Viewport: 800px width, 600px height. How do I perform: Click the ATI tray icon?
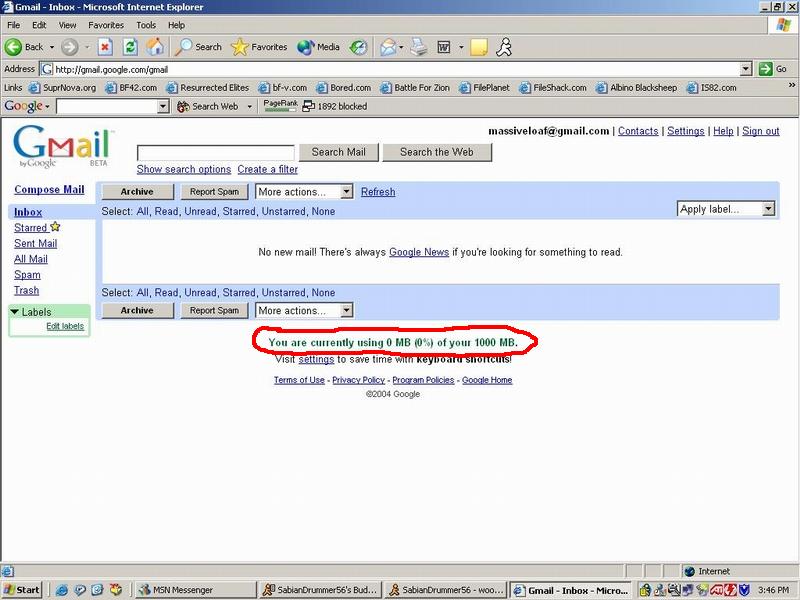coord(716,590)
